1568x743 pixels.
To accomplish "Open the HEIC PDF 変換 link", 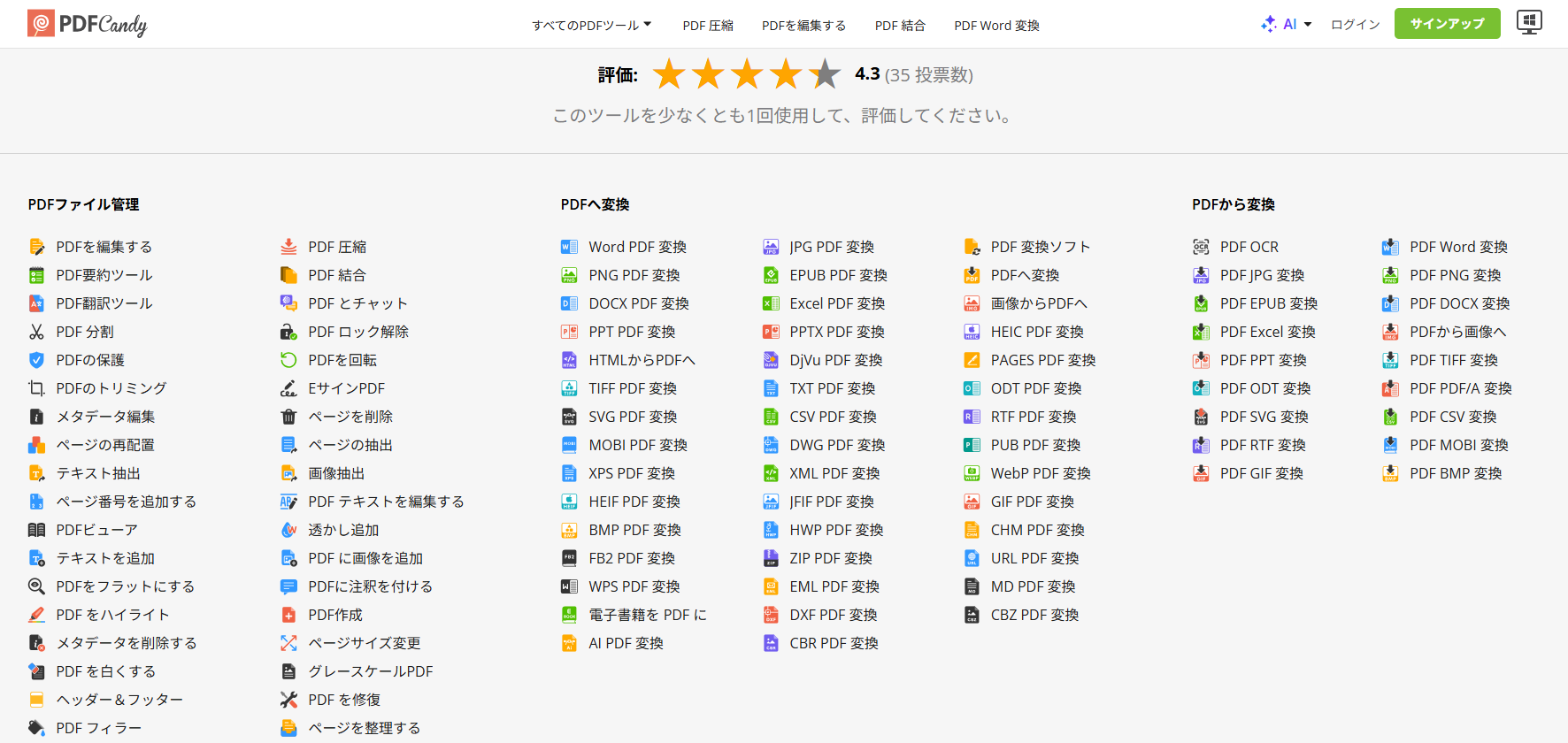I will tap(1037, 332).
